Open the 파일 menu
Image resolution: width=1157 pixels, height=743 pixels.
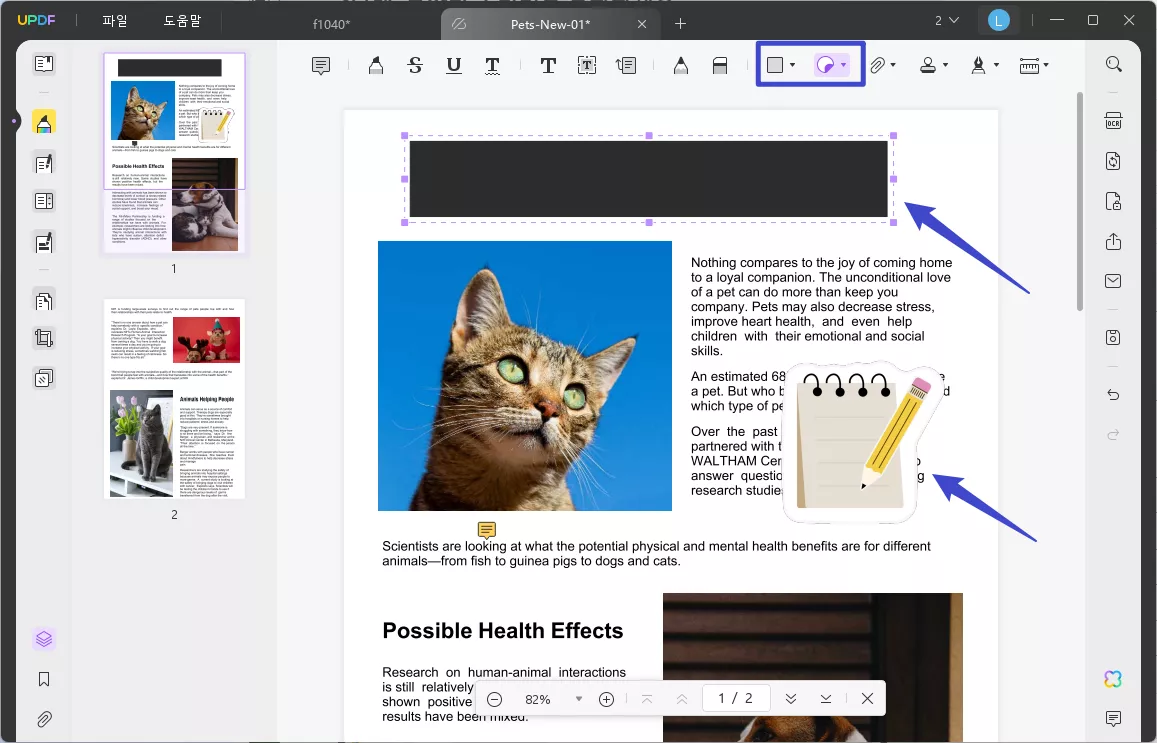tap(114, 21)
